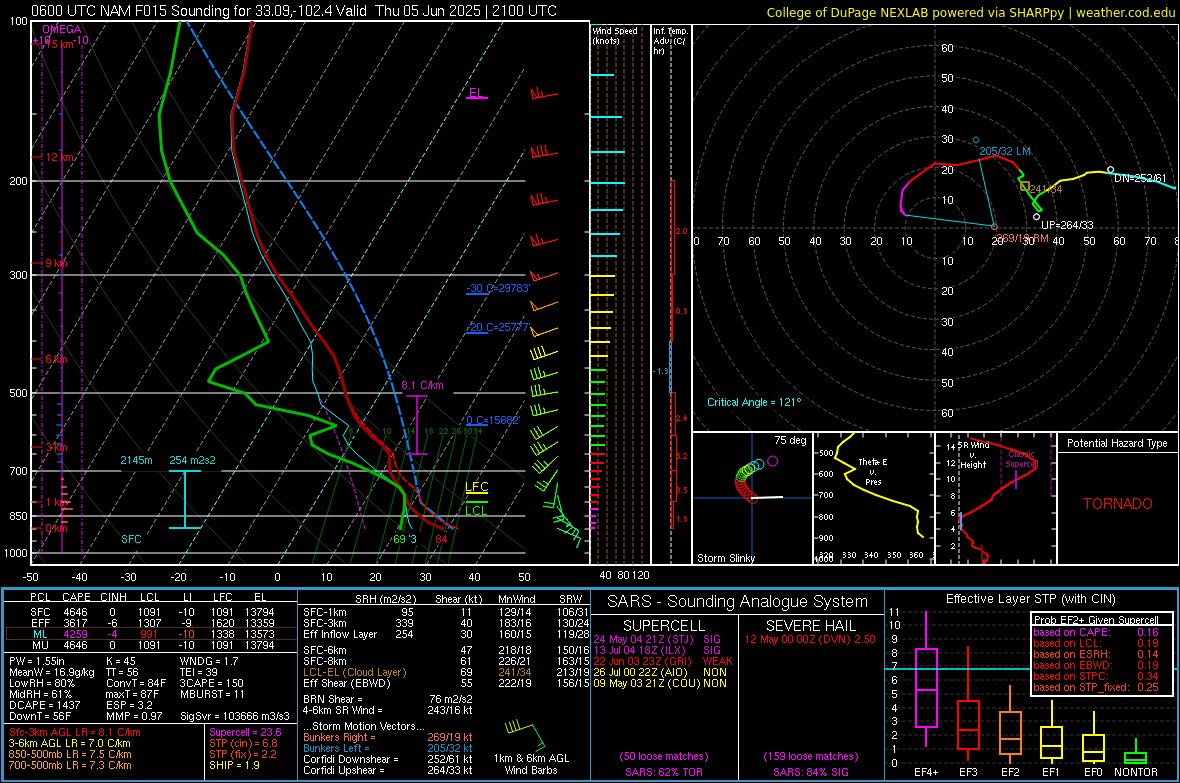Click the red TORNADO hazard text
The width and height of the screenshot is (1180, 783).
coord(1118,504)
